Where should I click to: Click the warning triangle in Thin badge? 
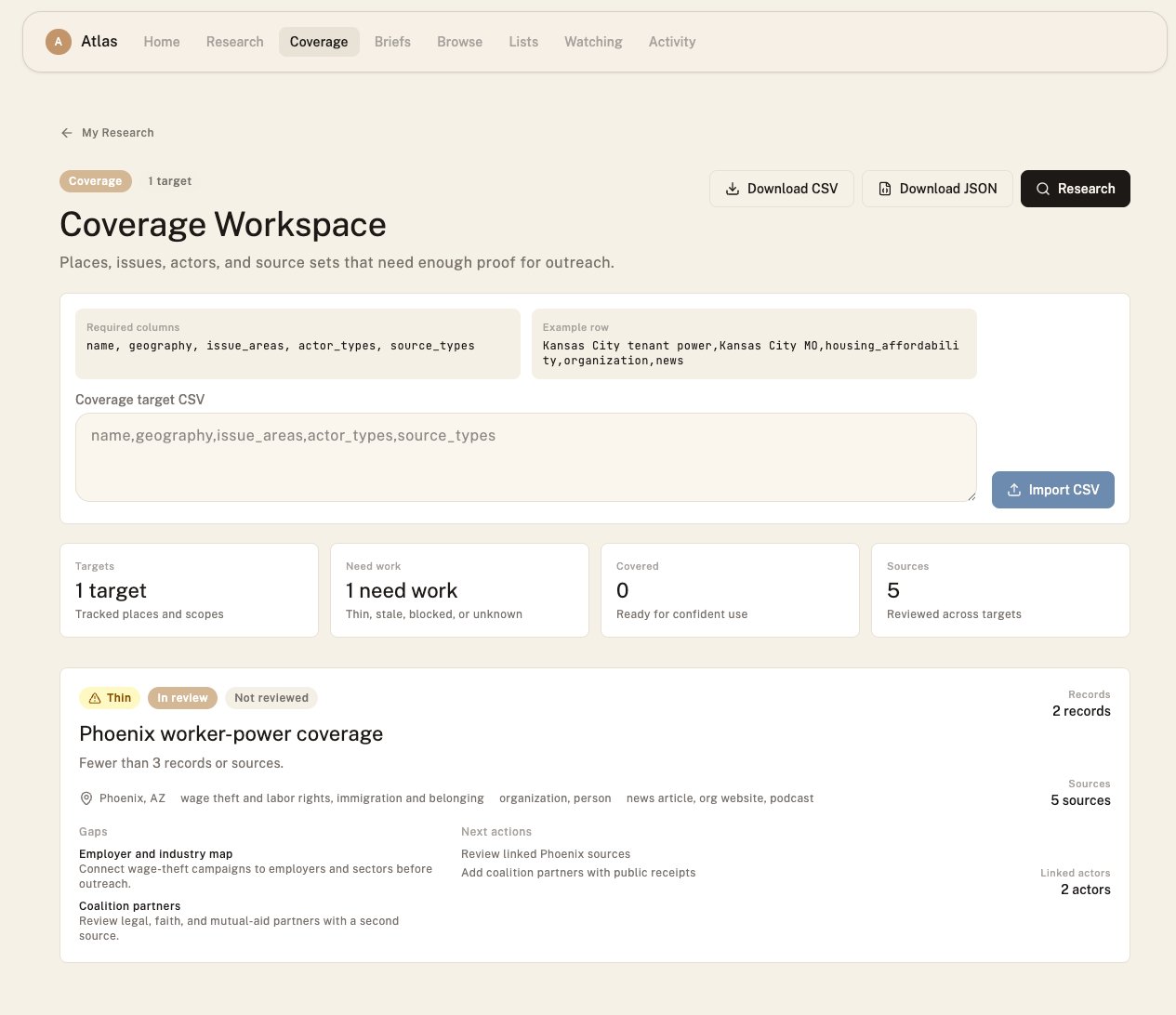pyautogui.click(x=95, y=698)
